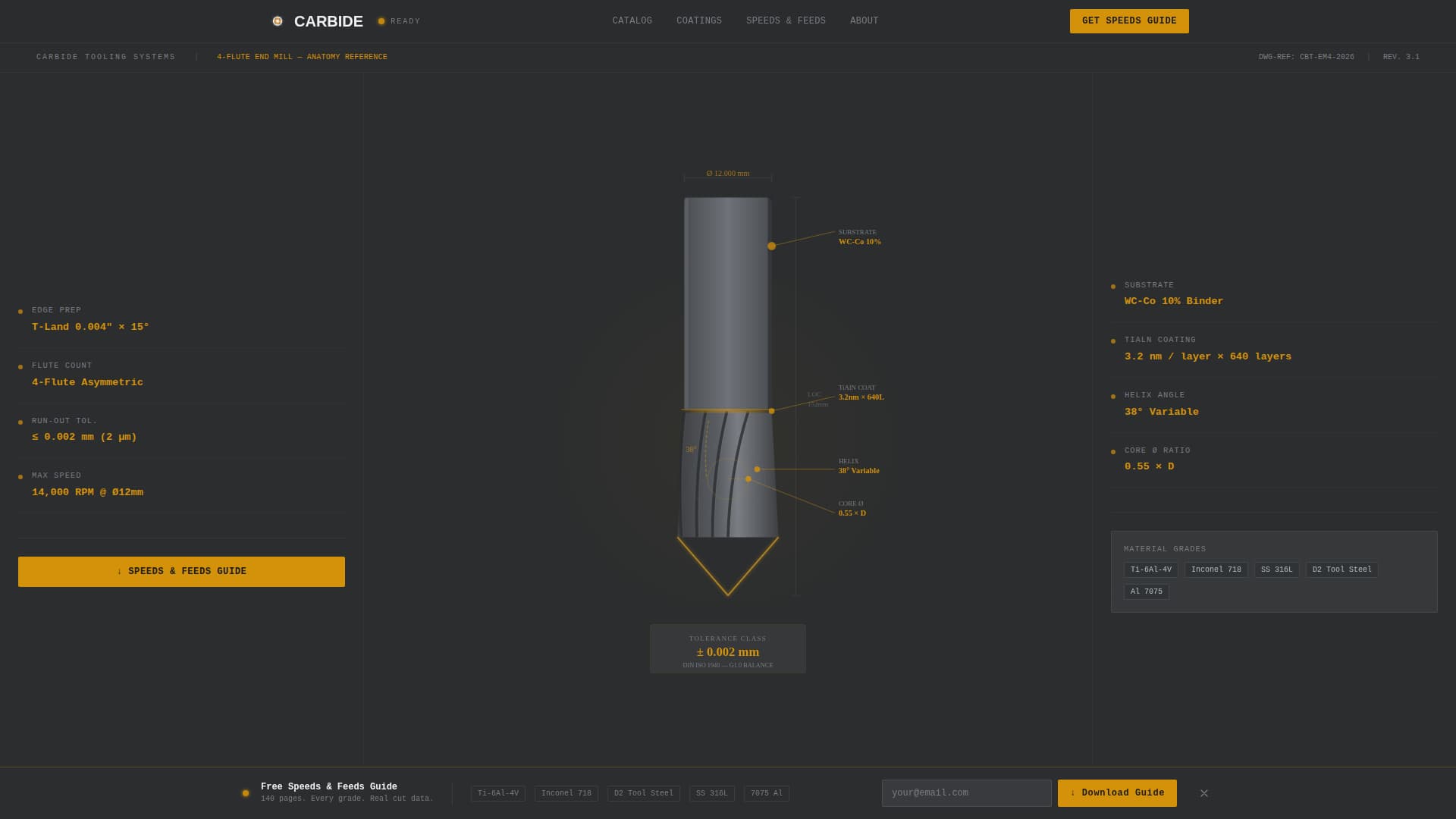The height and width of the screenshot is (819, 1456).
Task: Toggle the SS 316L material grade chip
Action: tap(1276, 569)
